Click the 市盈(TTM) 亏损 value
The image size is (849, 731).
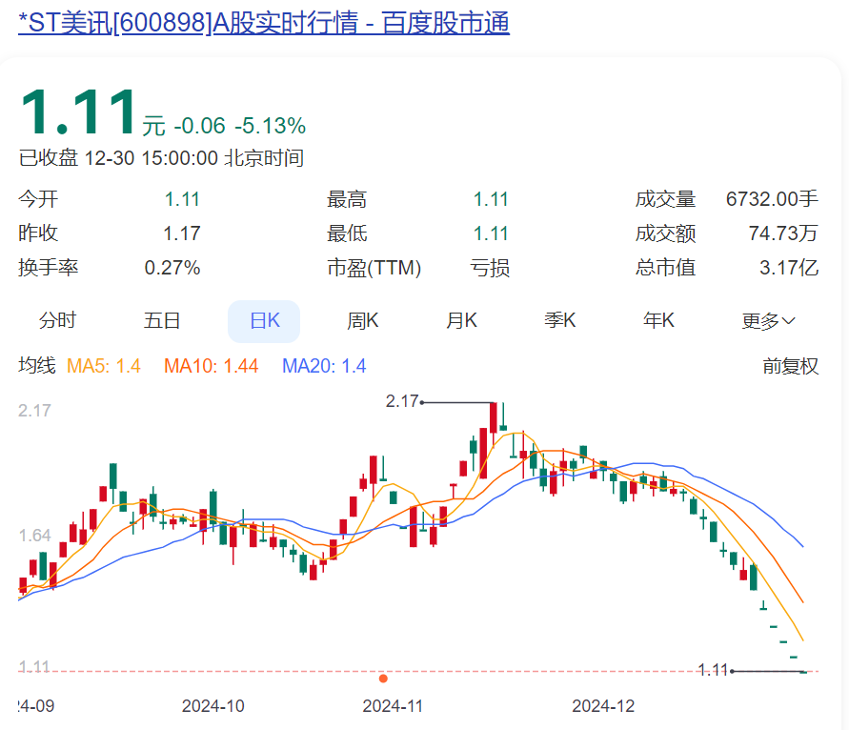point(489,267)
